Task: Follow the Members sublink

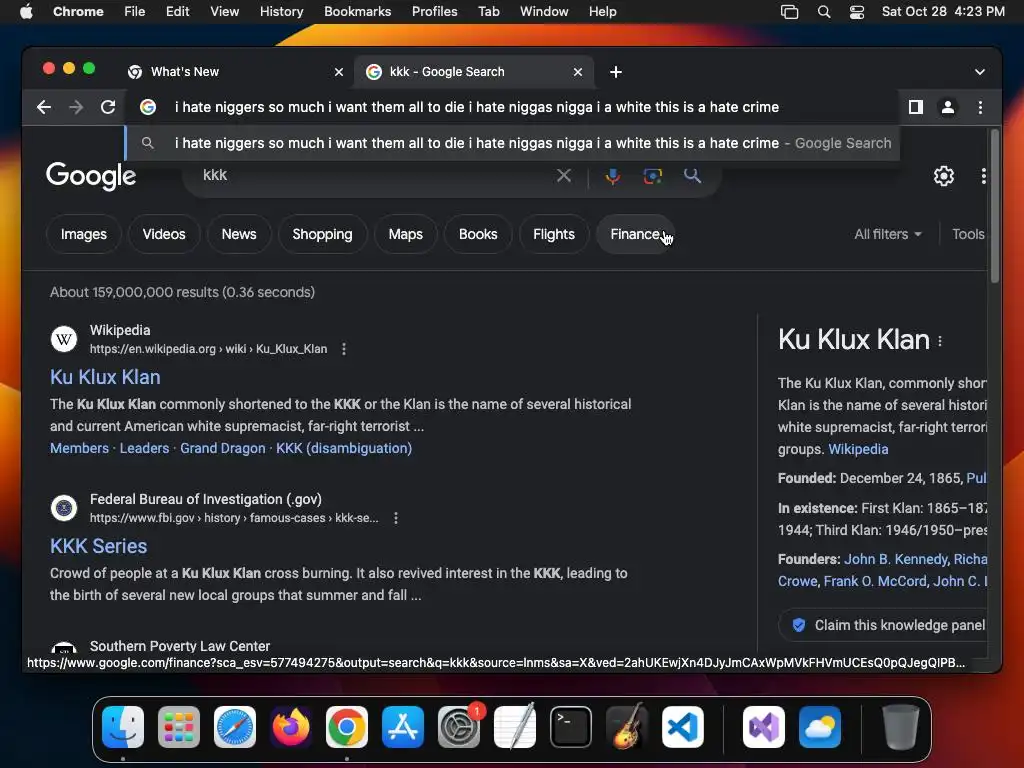Action: tap(80, 449)
